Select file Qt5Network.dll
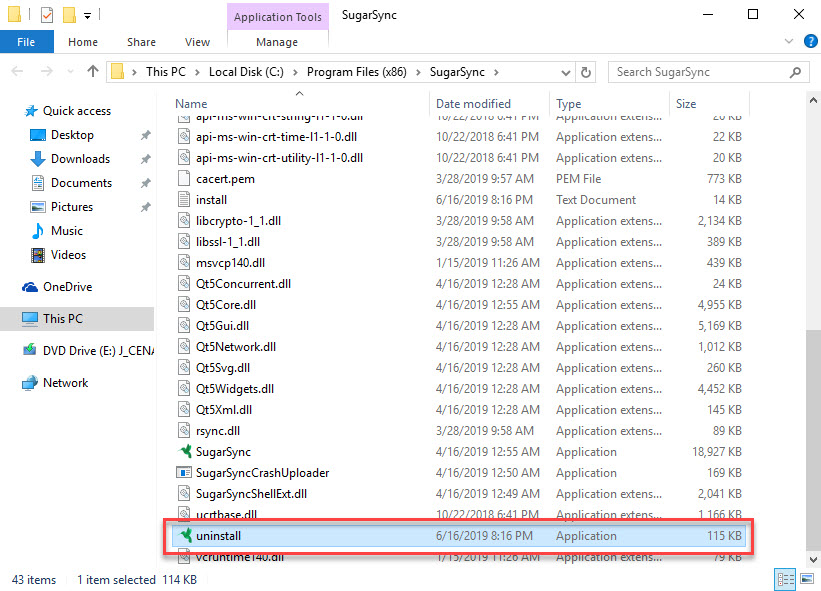 tap(236, 347)
